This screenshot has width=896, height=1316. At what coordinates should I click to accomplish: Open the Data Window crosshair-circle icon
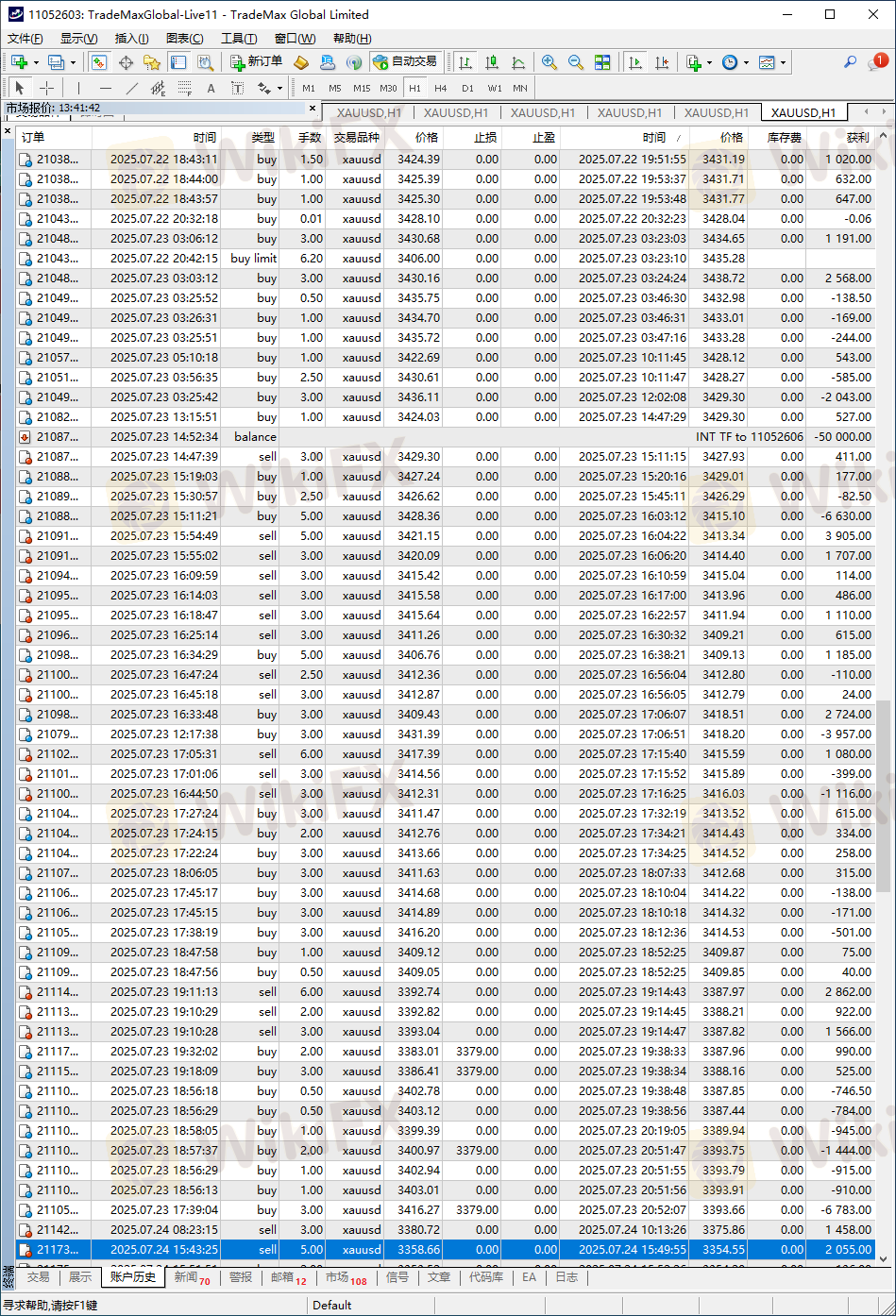coord(126,62)
